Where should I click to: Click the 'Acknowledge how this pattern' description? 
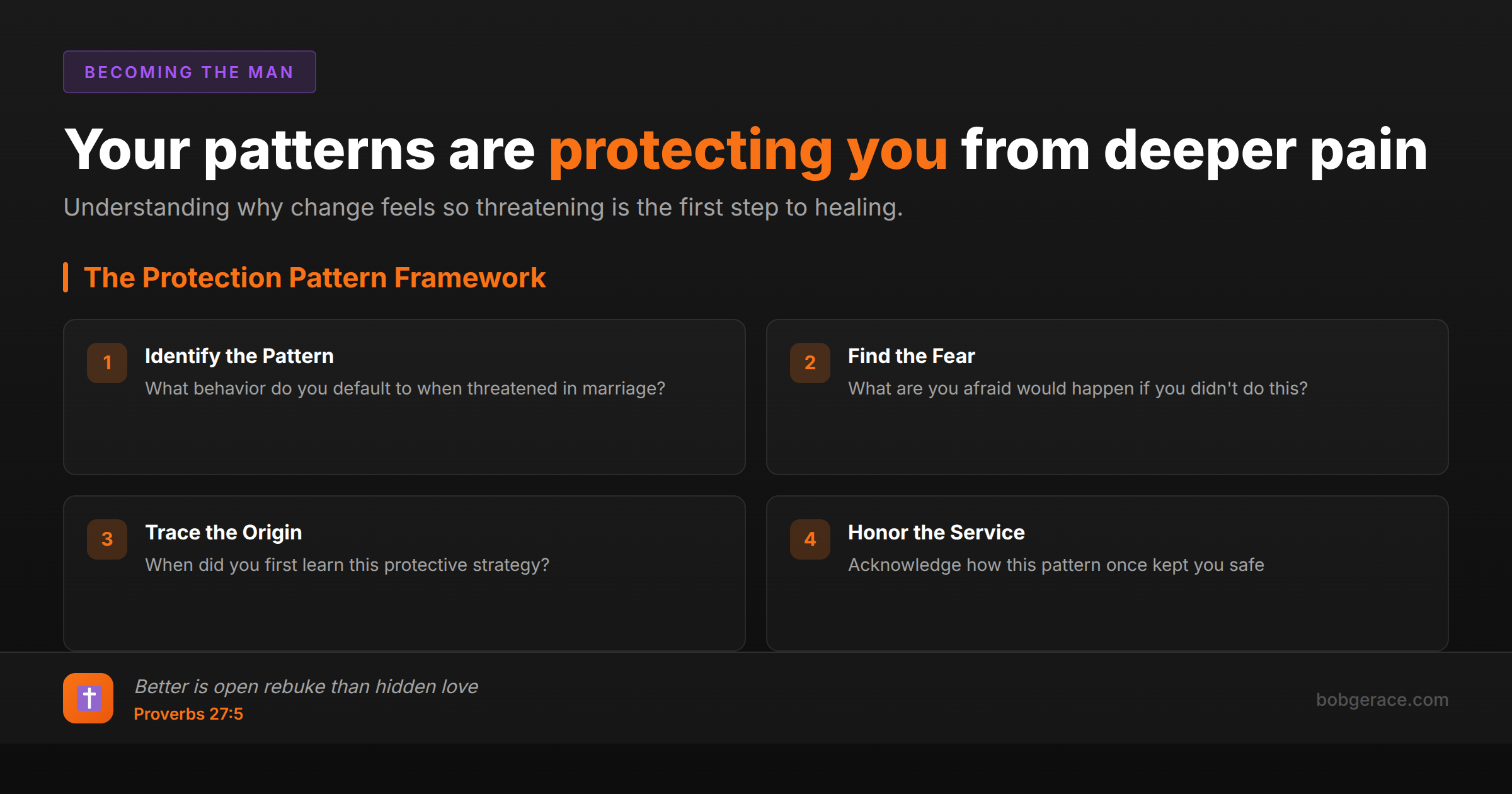(x=1056, y=565)
